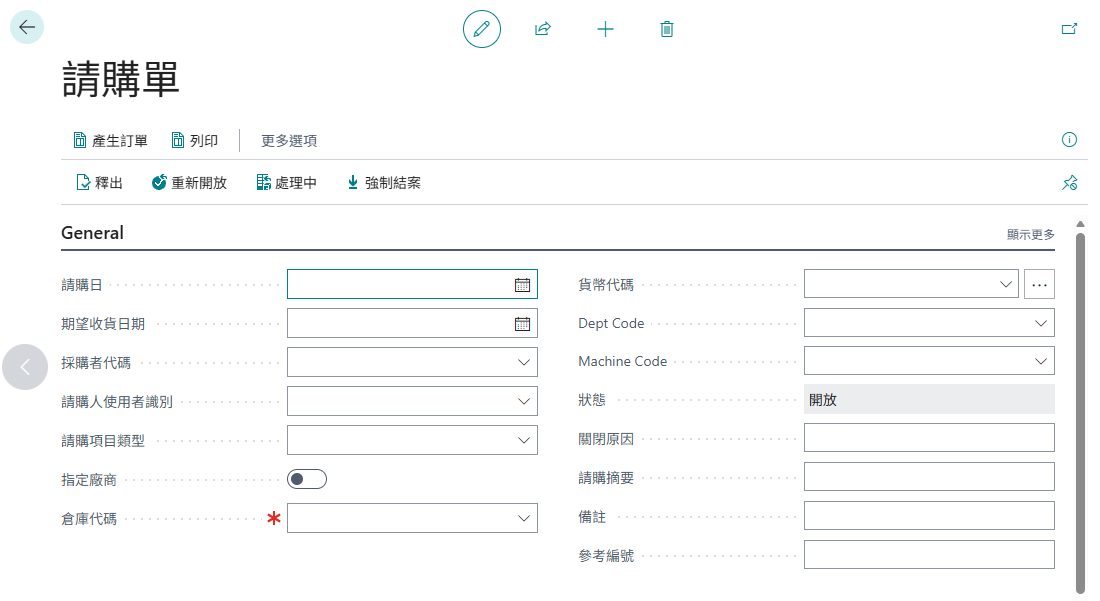Screen dimensions: 1100x601
Task: Click the pin action bar icon
Action: pyautogui.click(x=1069, y=183)
